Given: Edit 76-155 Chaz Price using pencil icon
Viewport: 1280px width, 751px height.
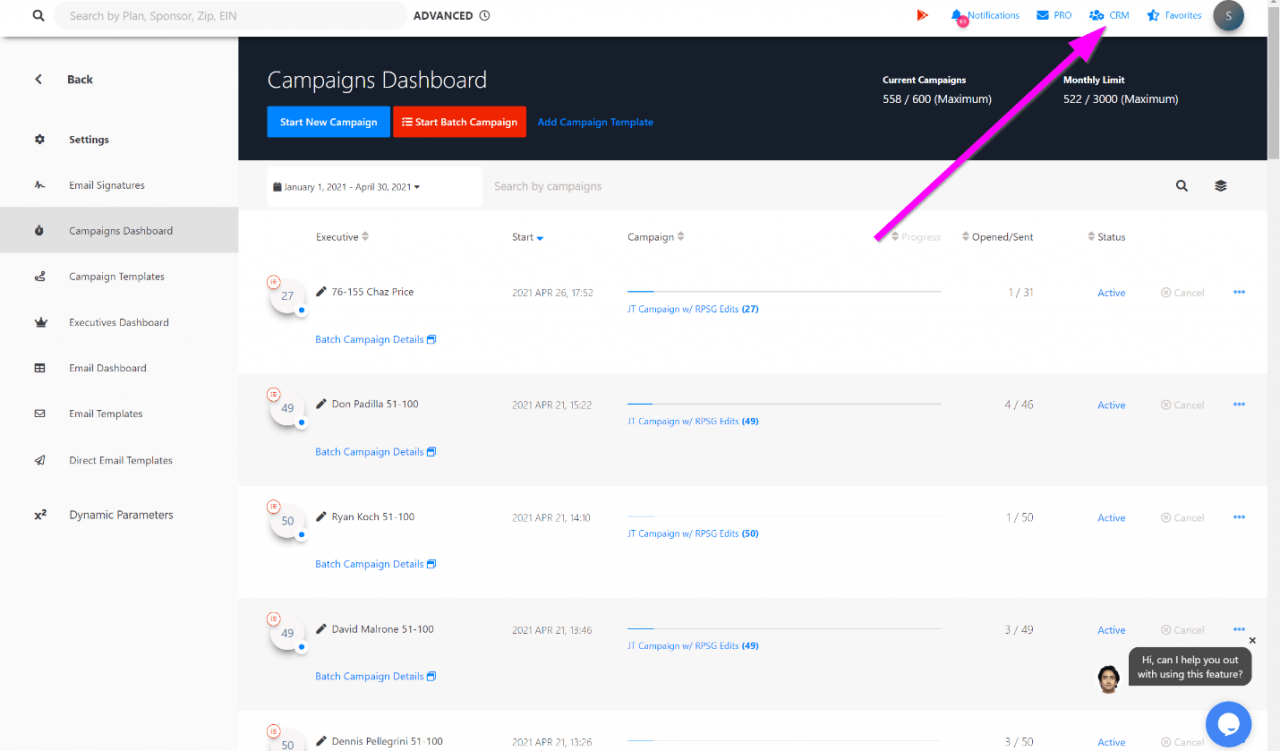Looking at the screenshot, I should coord(321,292).
